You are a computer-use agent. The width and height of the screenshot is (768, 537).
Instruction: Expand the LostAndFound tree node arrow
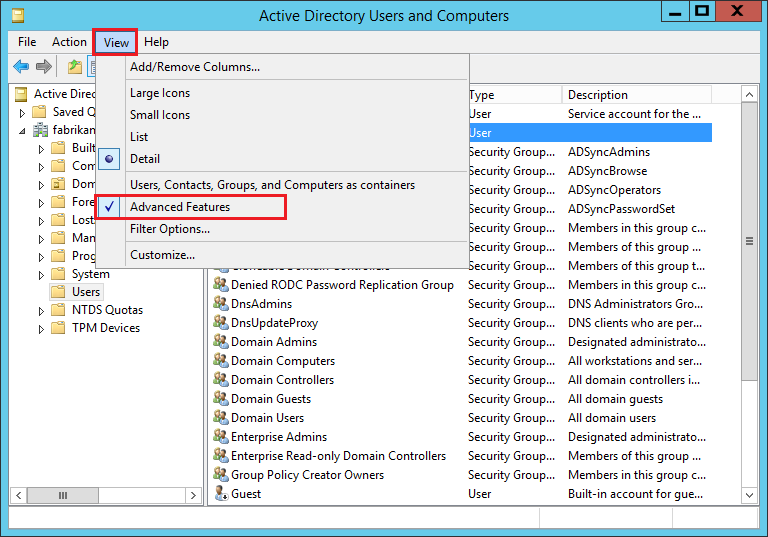(x=41, y=221)
